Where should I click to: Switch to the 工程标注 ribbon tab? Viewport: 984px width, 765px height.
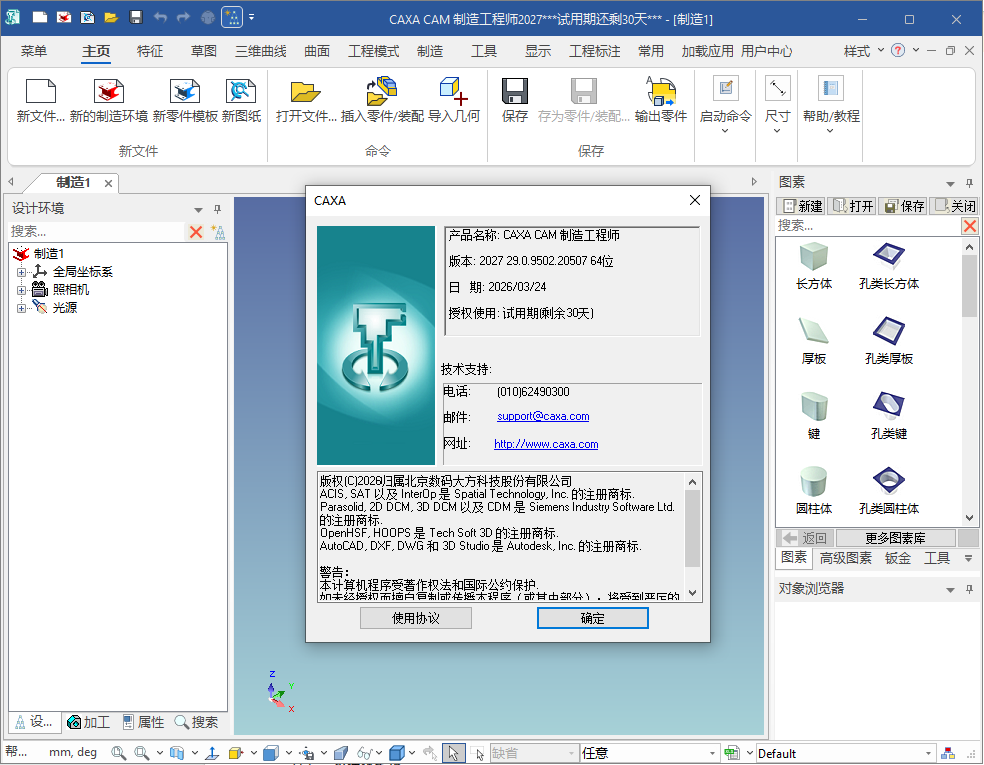(594, 51)
